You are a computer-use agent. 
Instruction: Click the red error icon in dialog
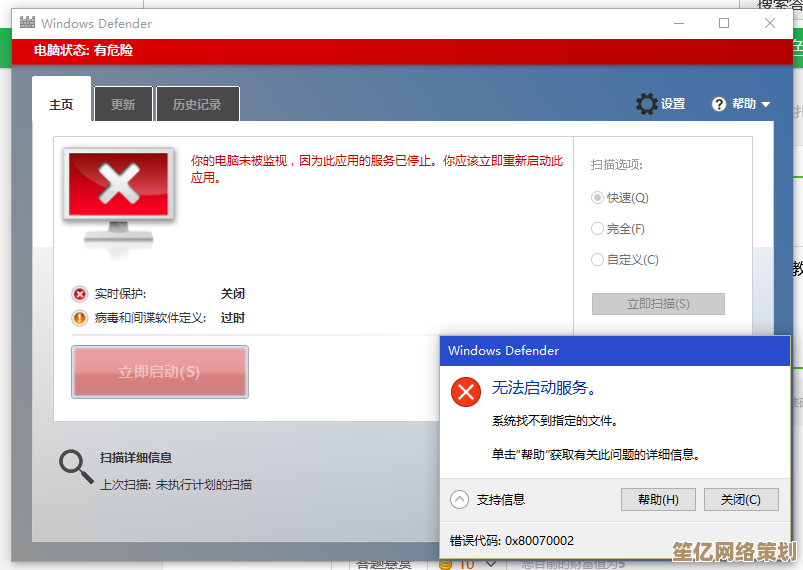[x=465, y=391]
